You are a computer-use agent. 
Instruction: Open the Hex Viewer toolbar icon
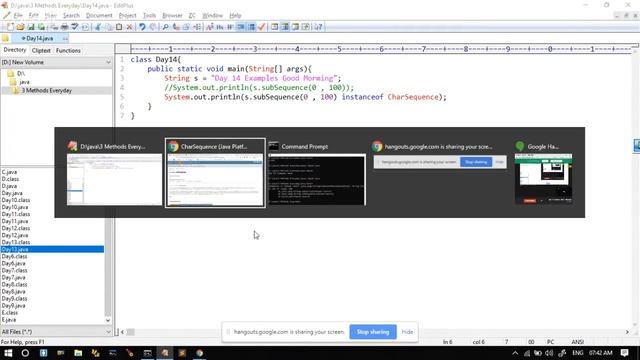pos(220,27)
